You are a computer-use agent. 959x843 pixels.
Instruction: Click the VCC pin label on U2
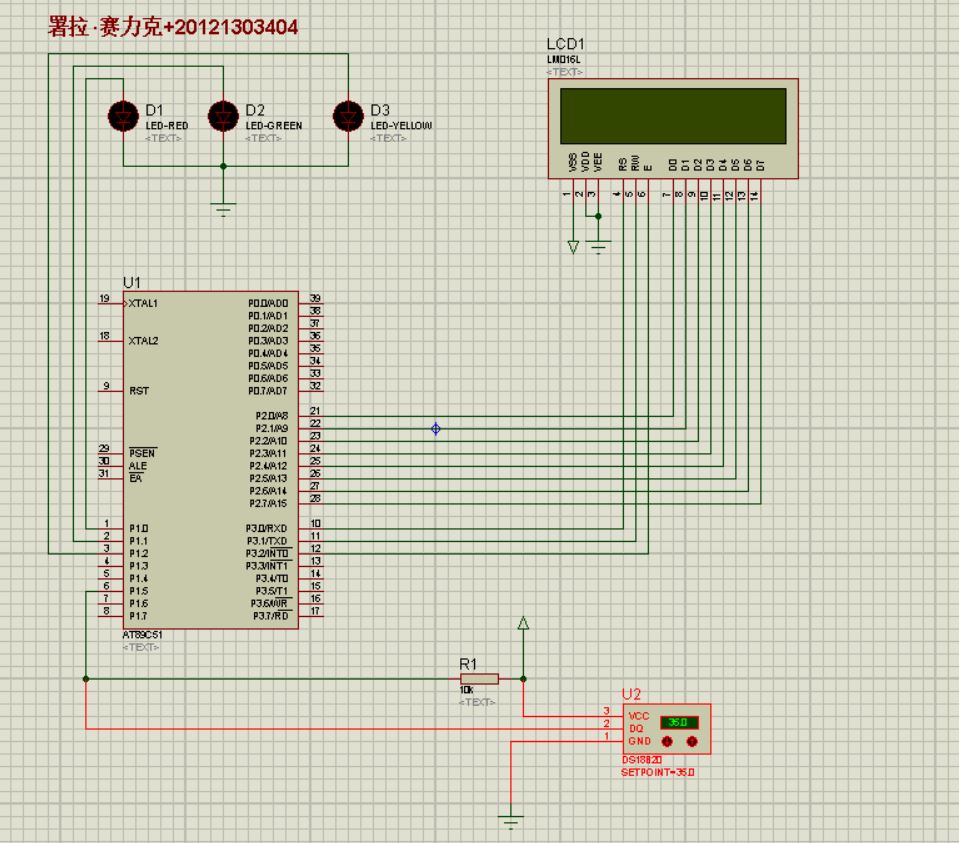point(639,716)
